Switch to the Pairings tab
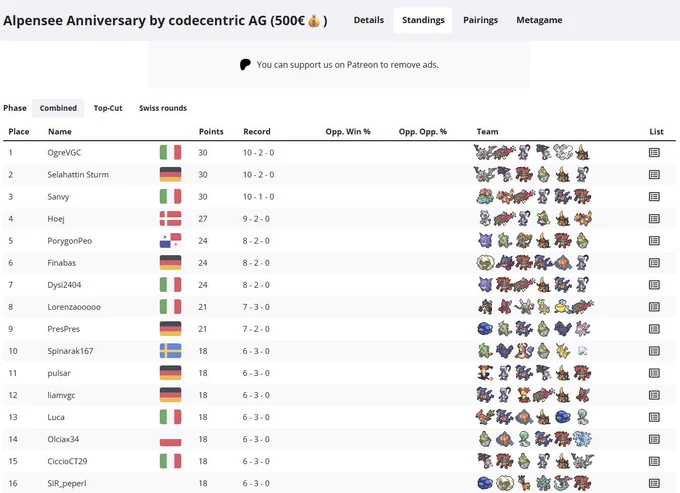 pos(481,20)
